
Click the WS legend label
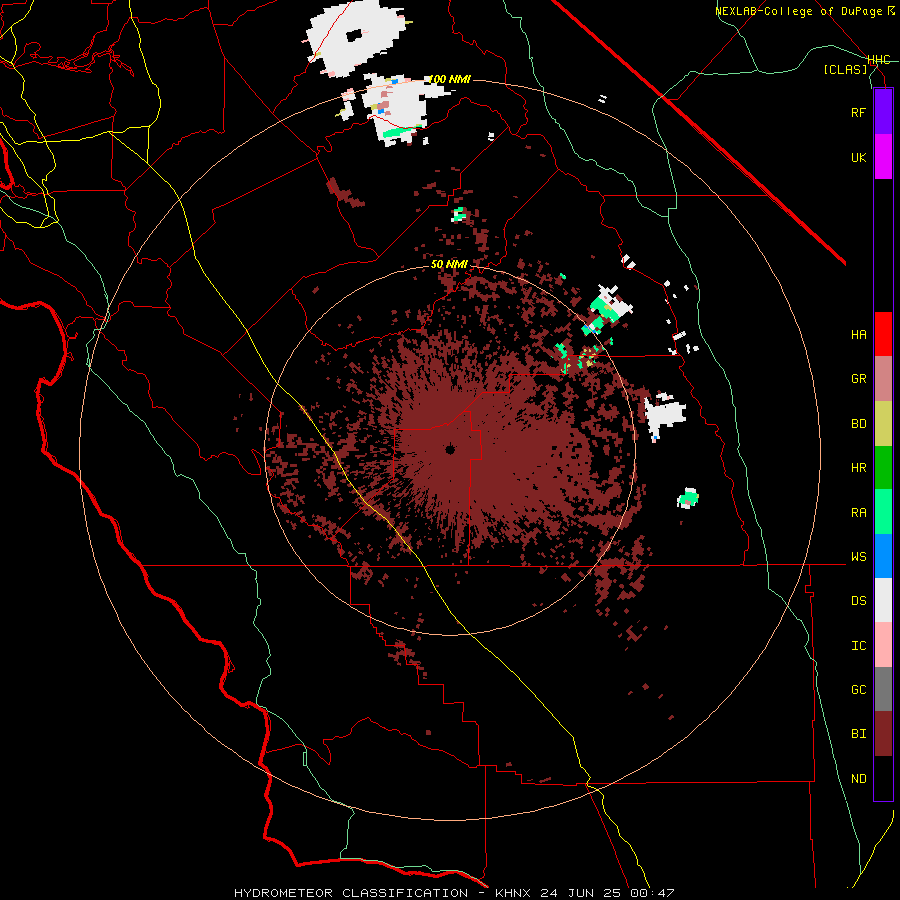point(859,557)
